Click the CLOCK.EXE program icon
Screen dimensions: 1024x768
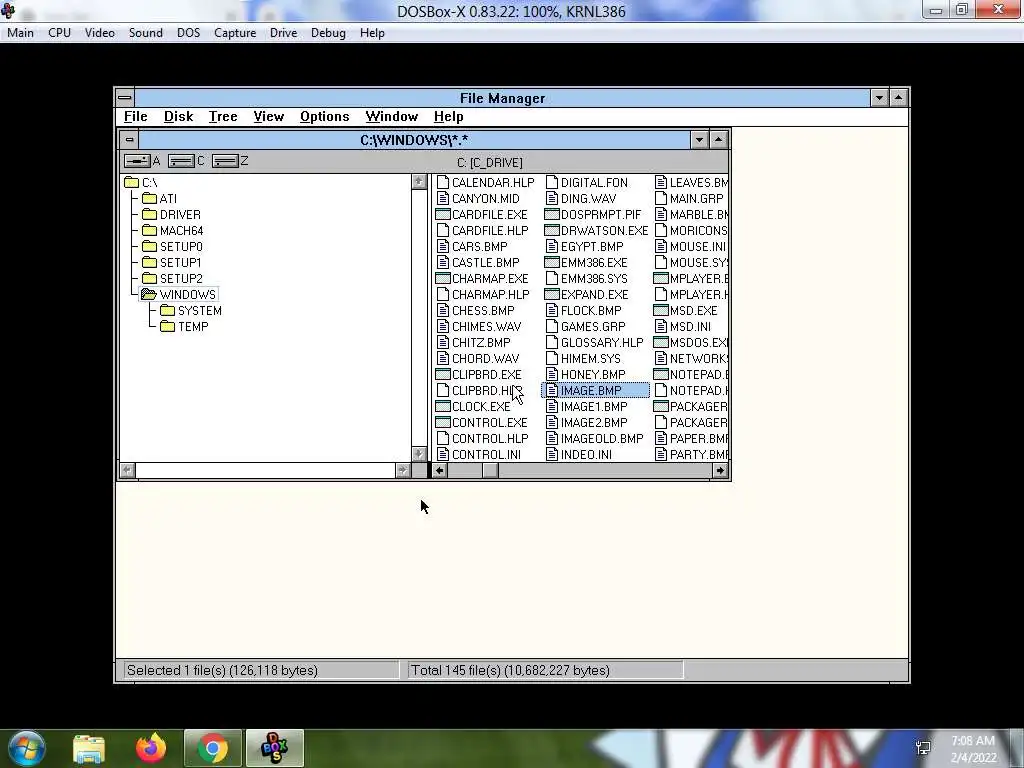pyautogui.click(x=443, y=406)
